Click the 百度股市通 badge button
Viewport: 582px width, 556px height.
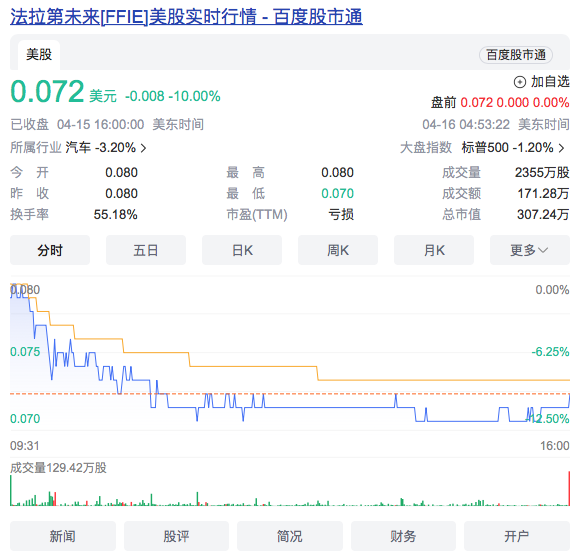point(516,55)
